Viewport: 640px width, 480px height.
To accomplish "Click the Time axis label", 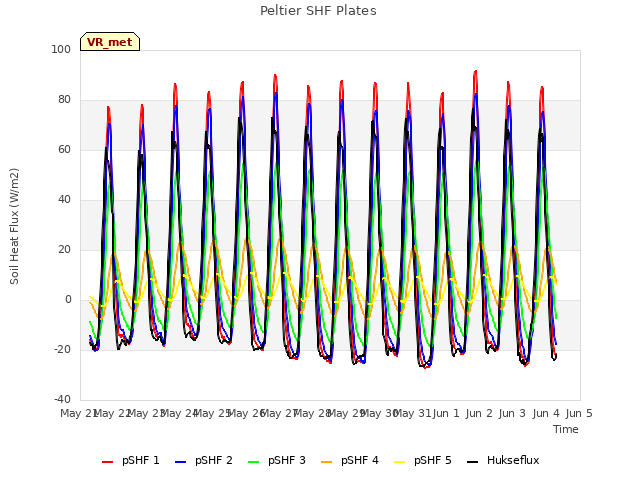I will pos(566,429).
